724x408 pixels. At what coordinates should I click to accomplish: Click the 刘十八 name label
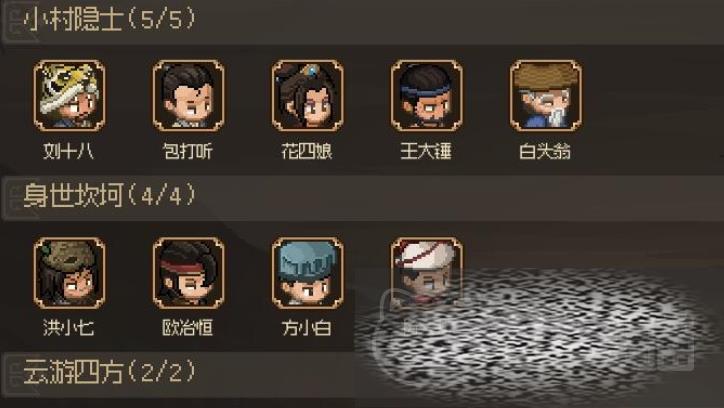coord(68,151)
